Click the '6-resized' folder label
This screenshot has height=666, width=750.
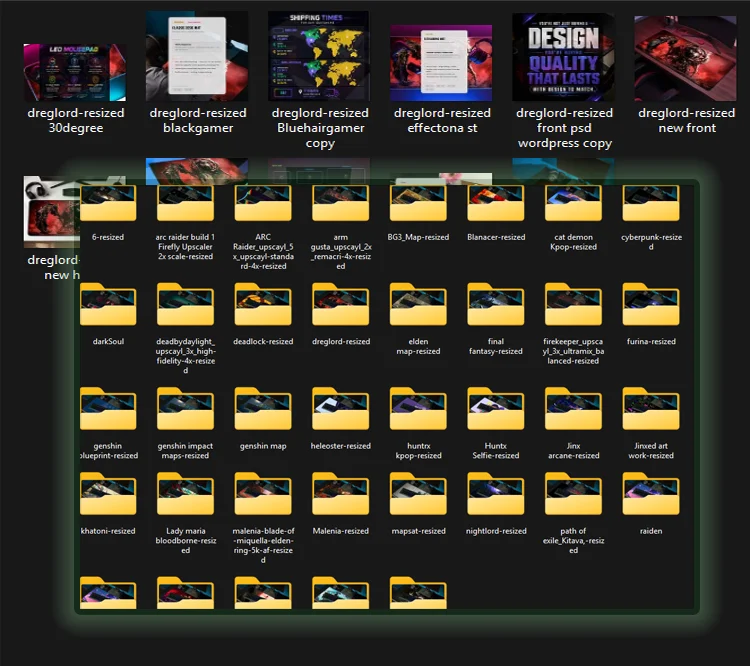point(108,237)
